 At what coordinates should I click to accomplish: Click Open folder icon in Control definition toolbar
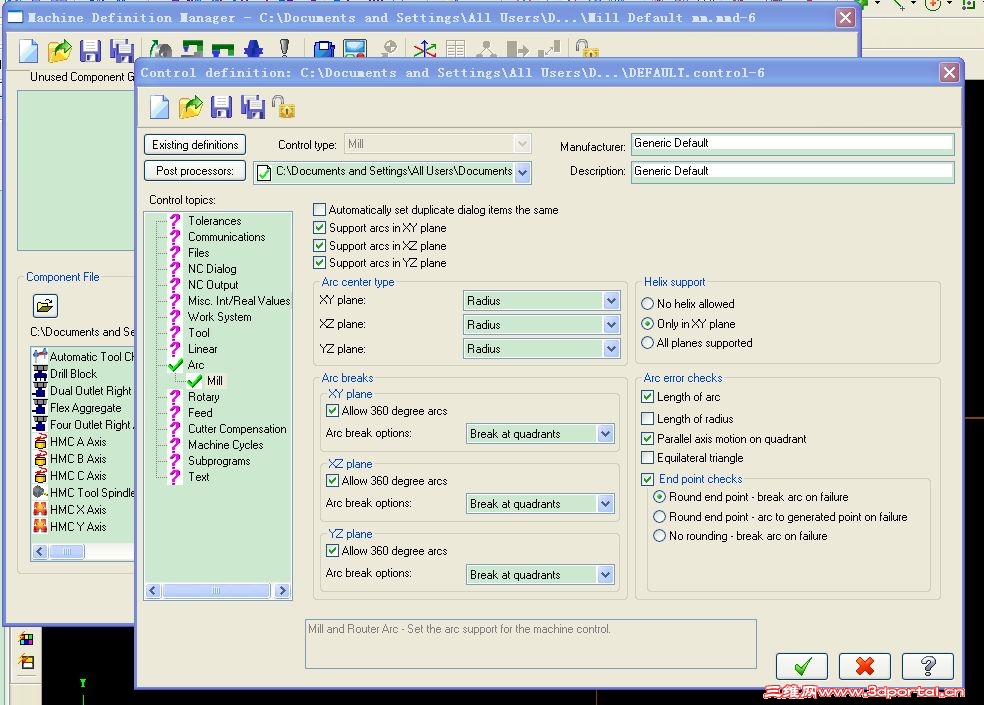pos(191,107)
